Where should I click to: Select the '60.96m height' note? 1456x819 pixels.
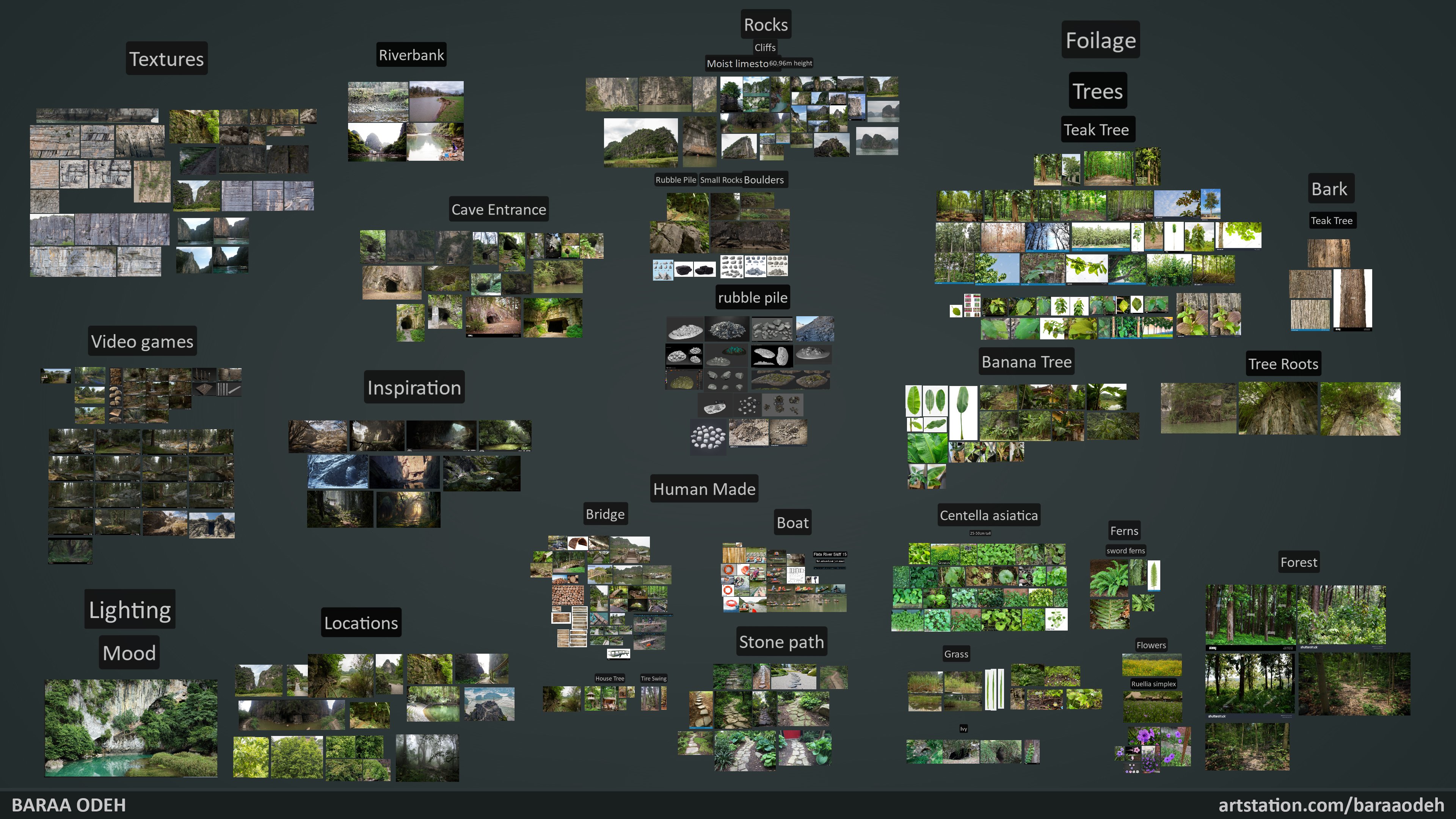[791, 63]
